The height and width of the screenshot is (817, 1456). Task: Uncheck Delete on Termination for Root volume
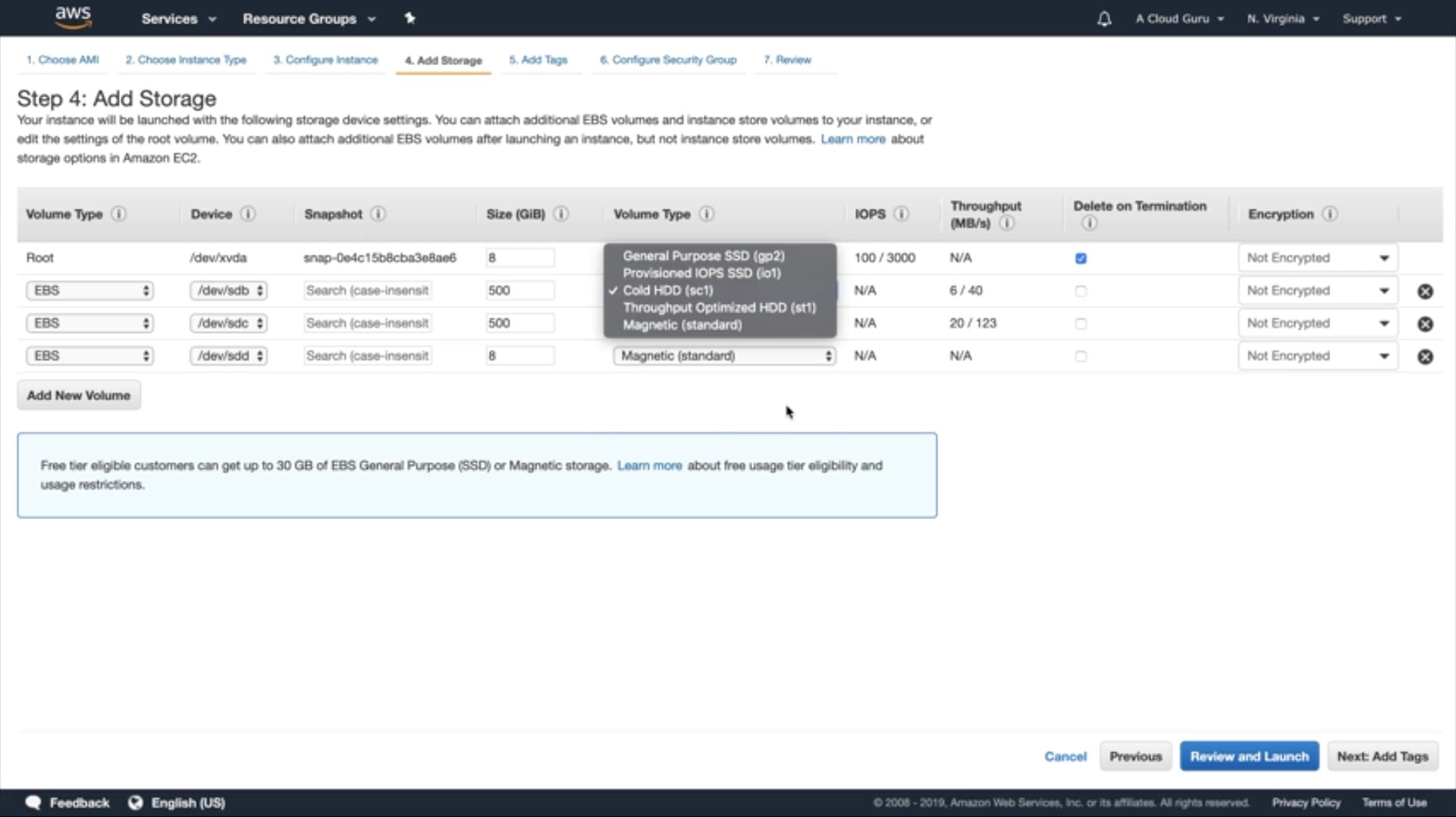point(1081,258)
